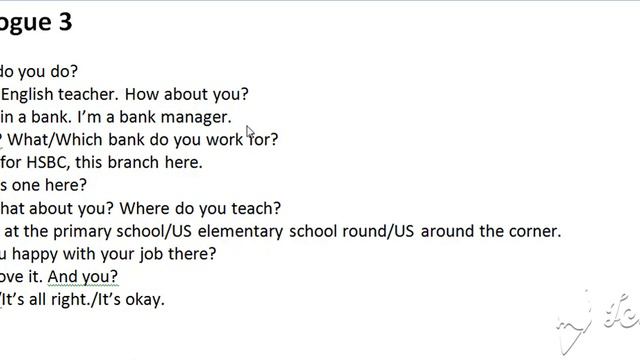The width and height of the screenshot is (640, 360).
Task: Click the word 'HSBC'
Action: click(47, 162)
